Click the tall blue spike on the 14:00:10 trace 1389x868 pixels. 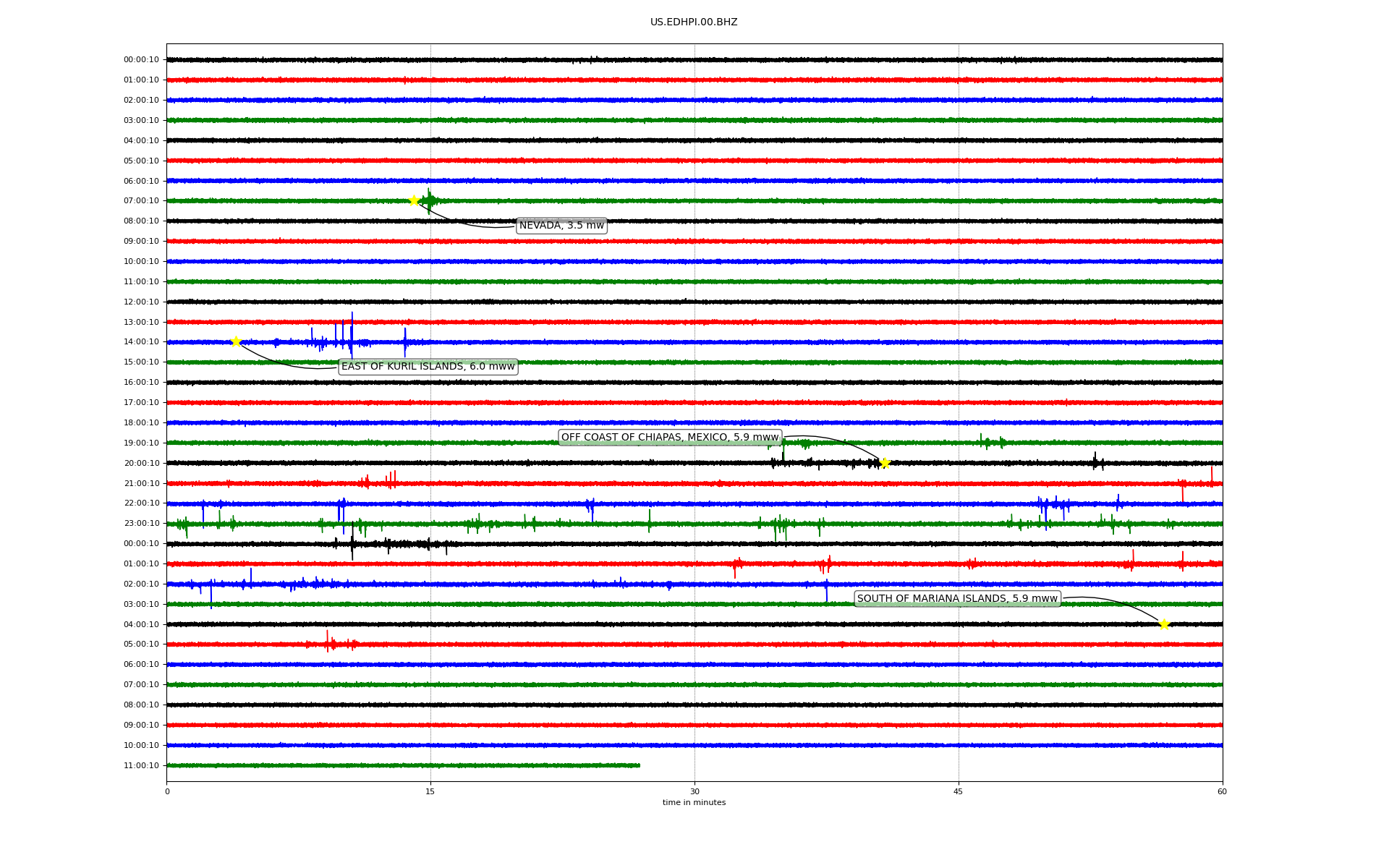tap(352, 336)
